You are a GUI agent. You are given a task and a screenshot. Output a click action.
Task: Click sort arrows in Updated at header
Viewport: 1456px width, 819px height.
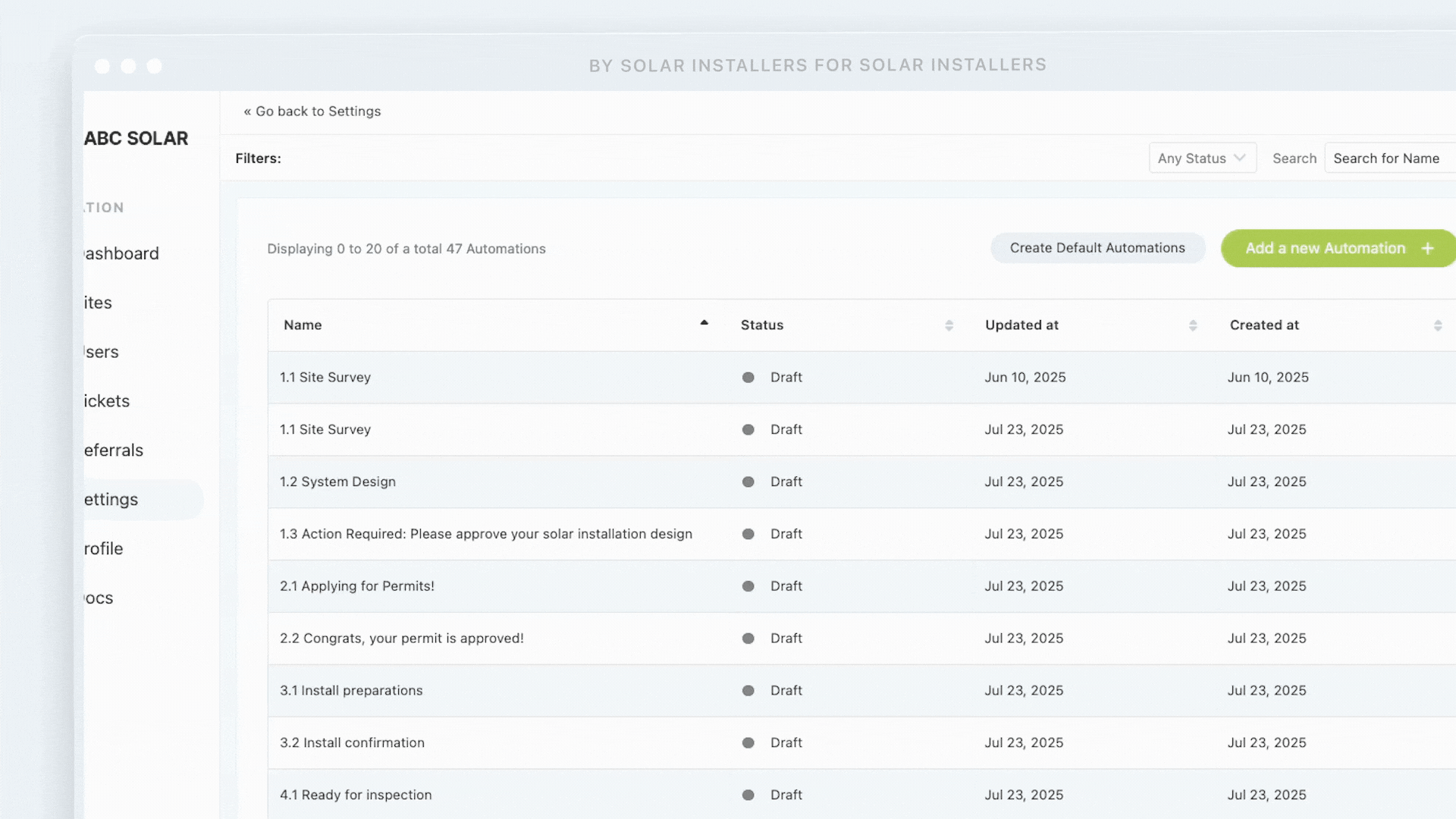coord(1193,325)
